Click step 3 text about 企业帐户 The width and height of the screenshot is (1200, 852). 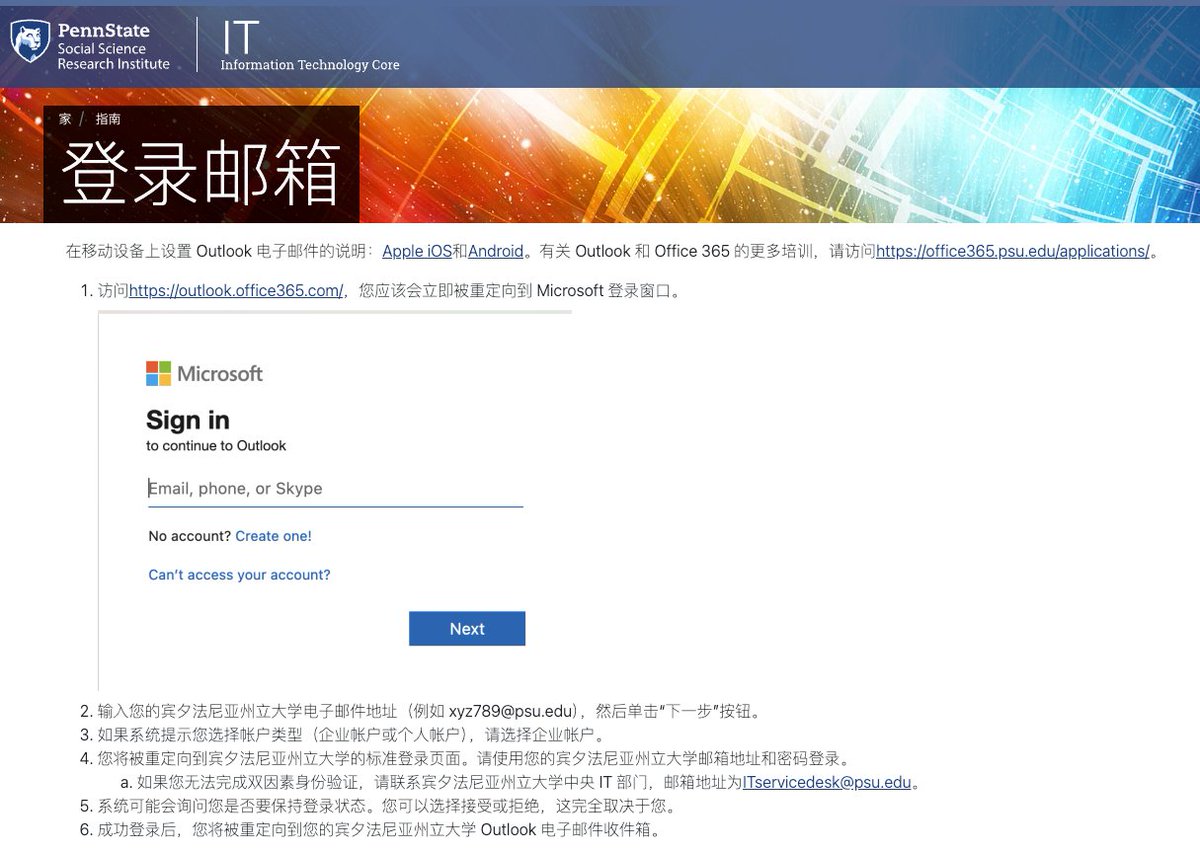(351, 736)
